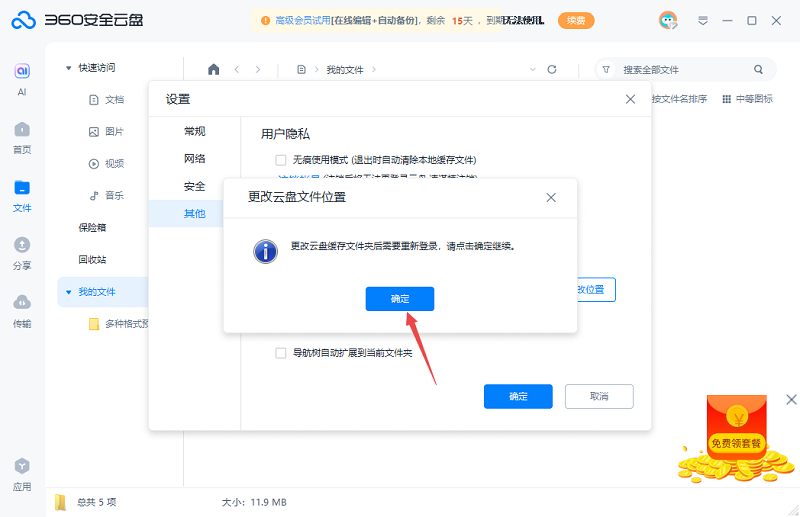Navigate forward with the right arrow
The height and width of the screenshot is (517, 800).
258,69
